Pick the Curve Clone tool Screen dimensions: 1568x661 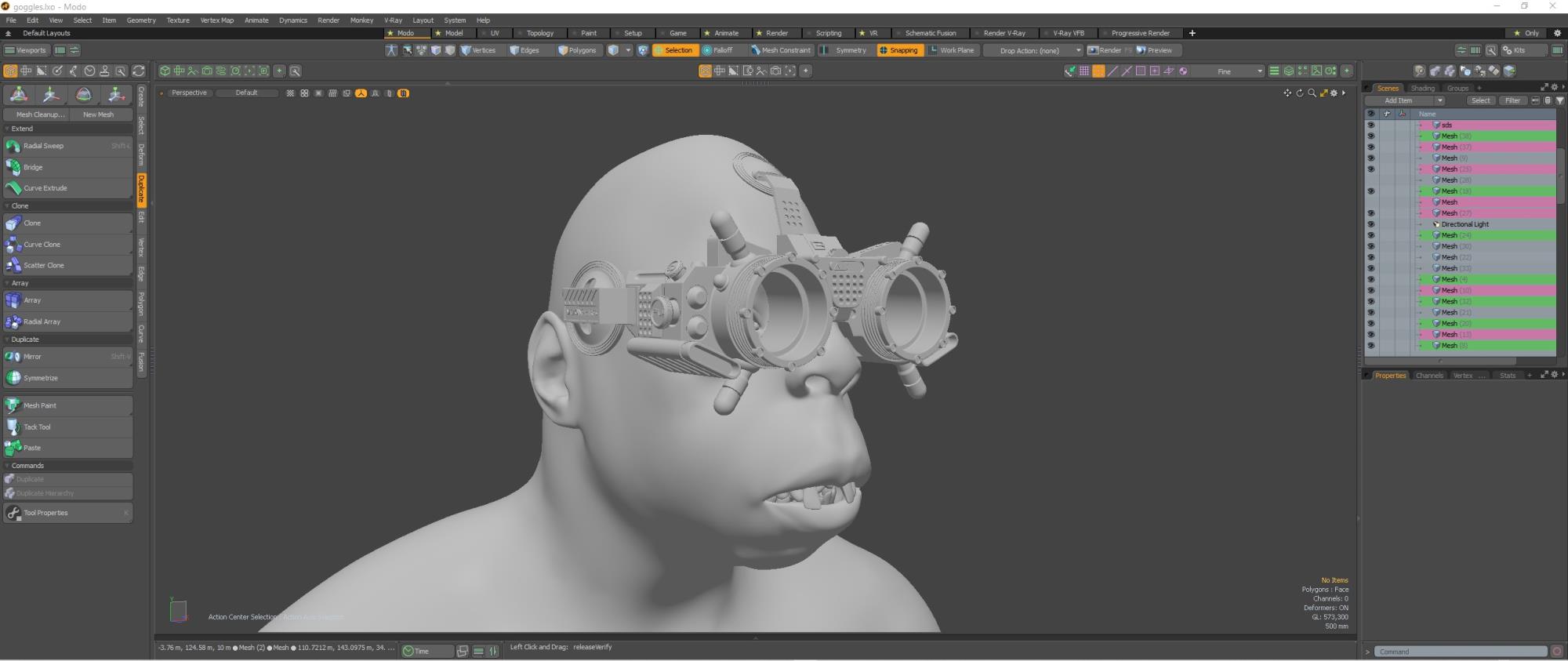pos(67,245)
